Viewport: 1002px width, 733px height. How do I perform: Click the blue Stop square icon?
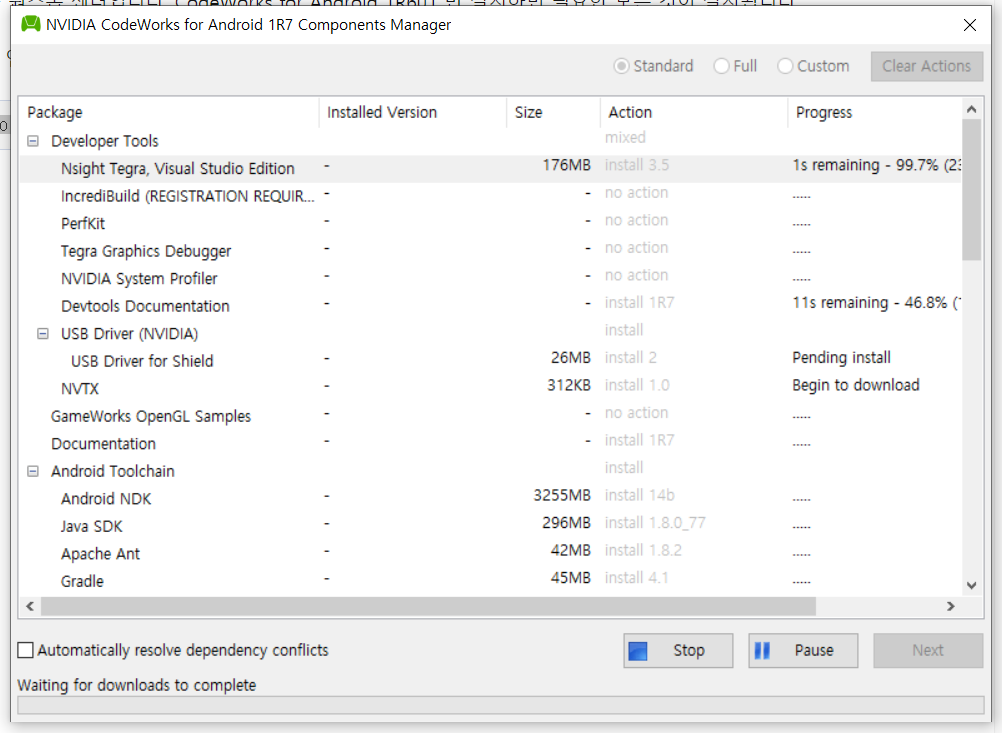(638, 651)
